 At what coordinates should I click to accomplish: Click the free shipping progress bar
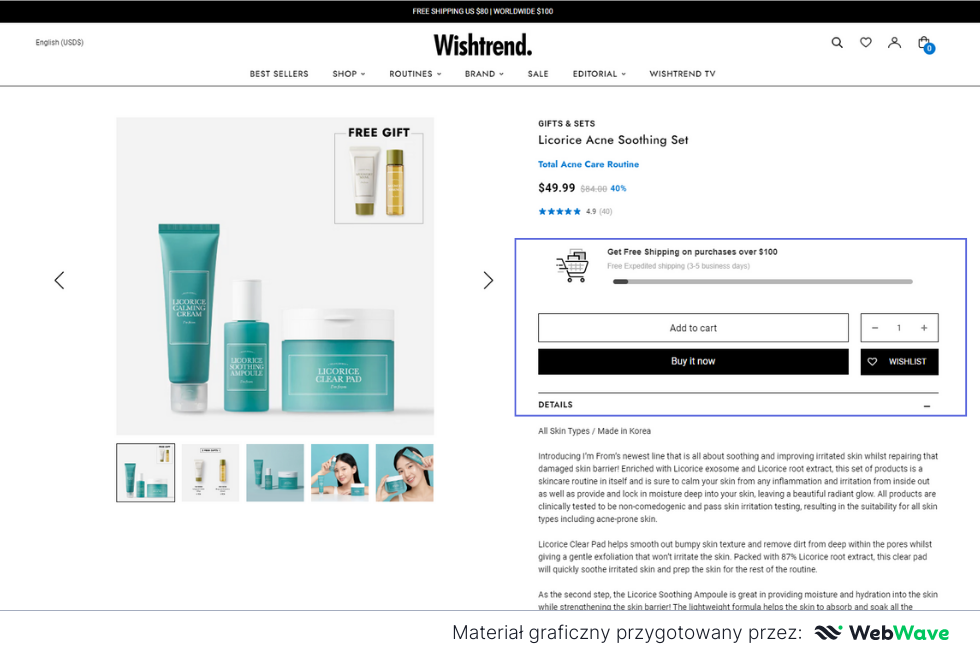(762, 282)
